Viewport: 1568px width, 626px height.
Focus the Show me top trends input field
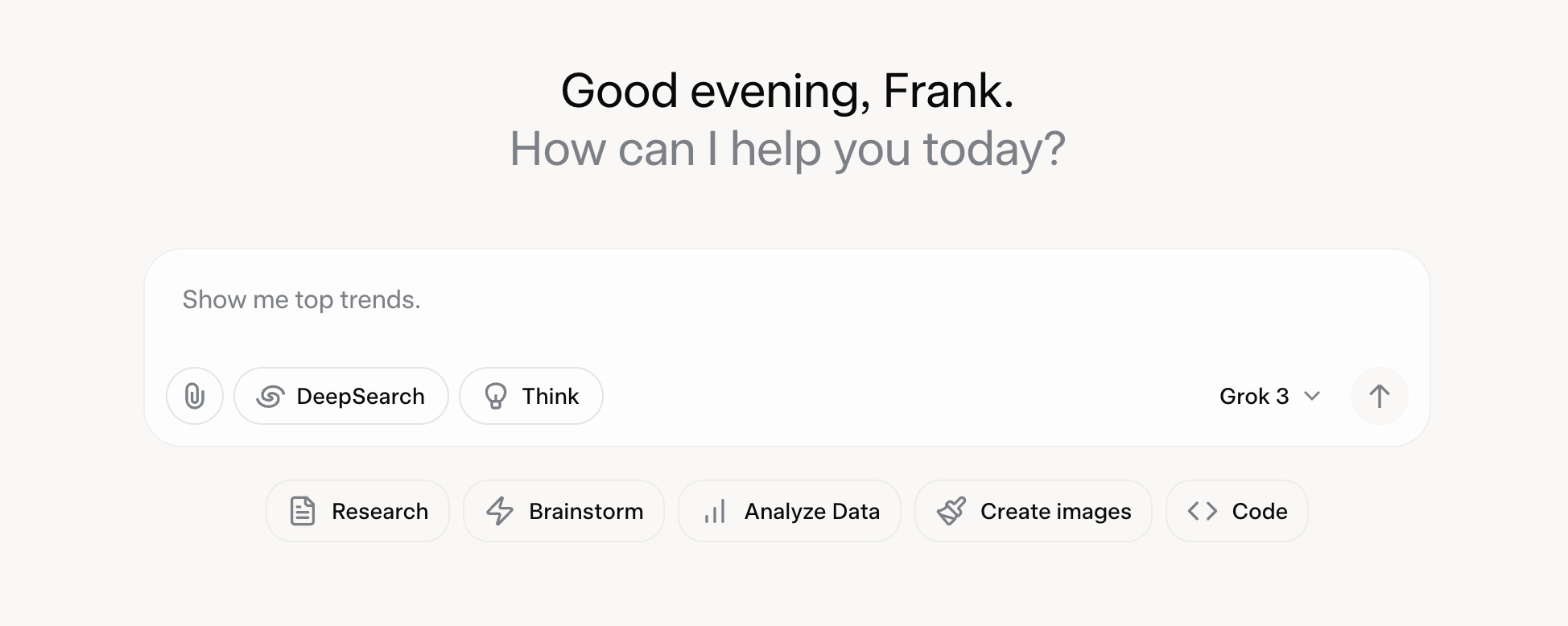tap(786, 306)
